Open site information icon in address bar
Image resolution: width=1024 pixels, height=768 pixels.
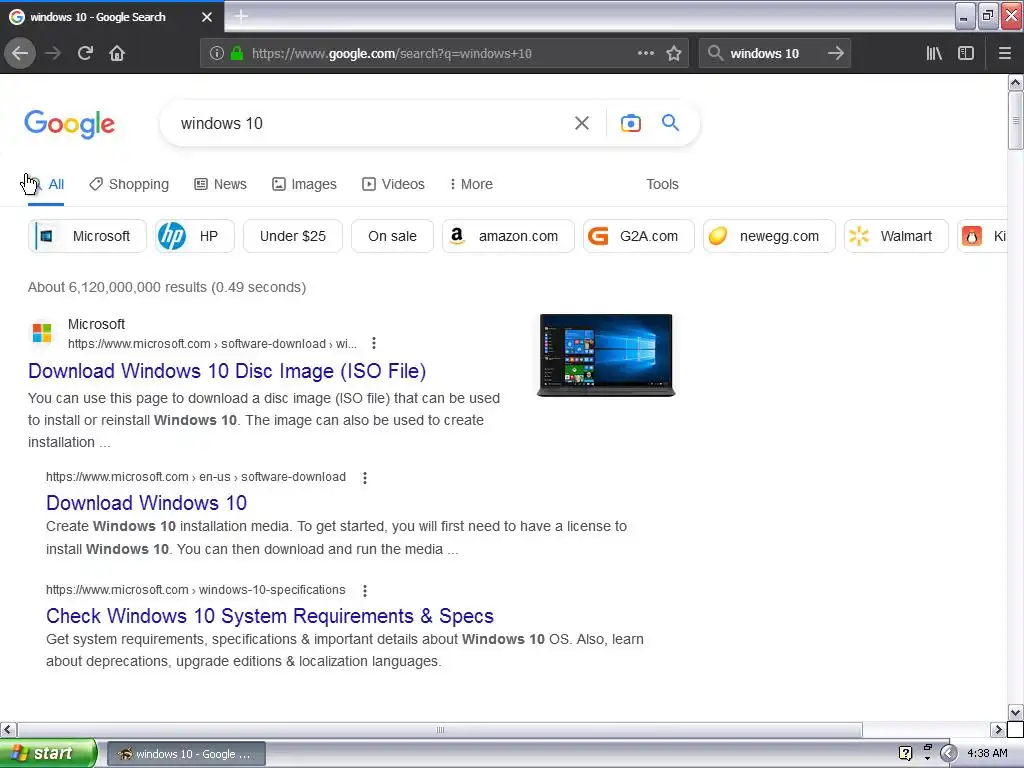pos(216,53)
